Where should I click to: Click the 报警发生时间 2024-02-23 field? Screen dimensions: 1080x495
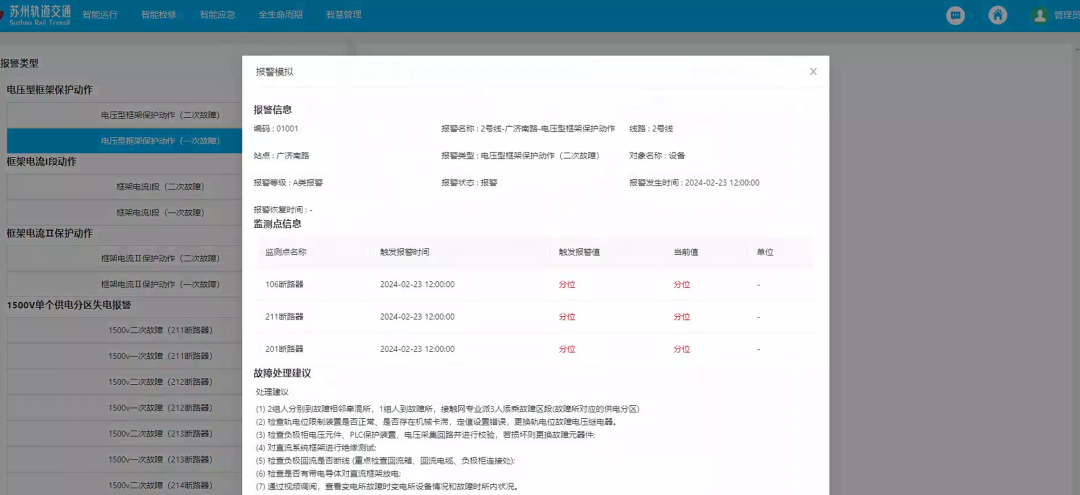point(694,183)
